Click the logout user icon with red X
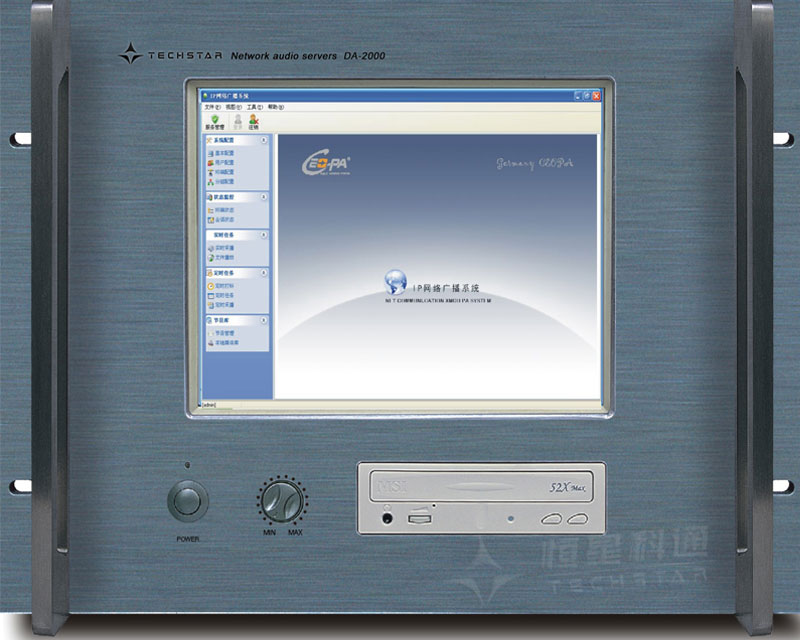The height and width of the screenshot is (640, 800). 254,121
